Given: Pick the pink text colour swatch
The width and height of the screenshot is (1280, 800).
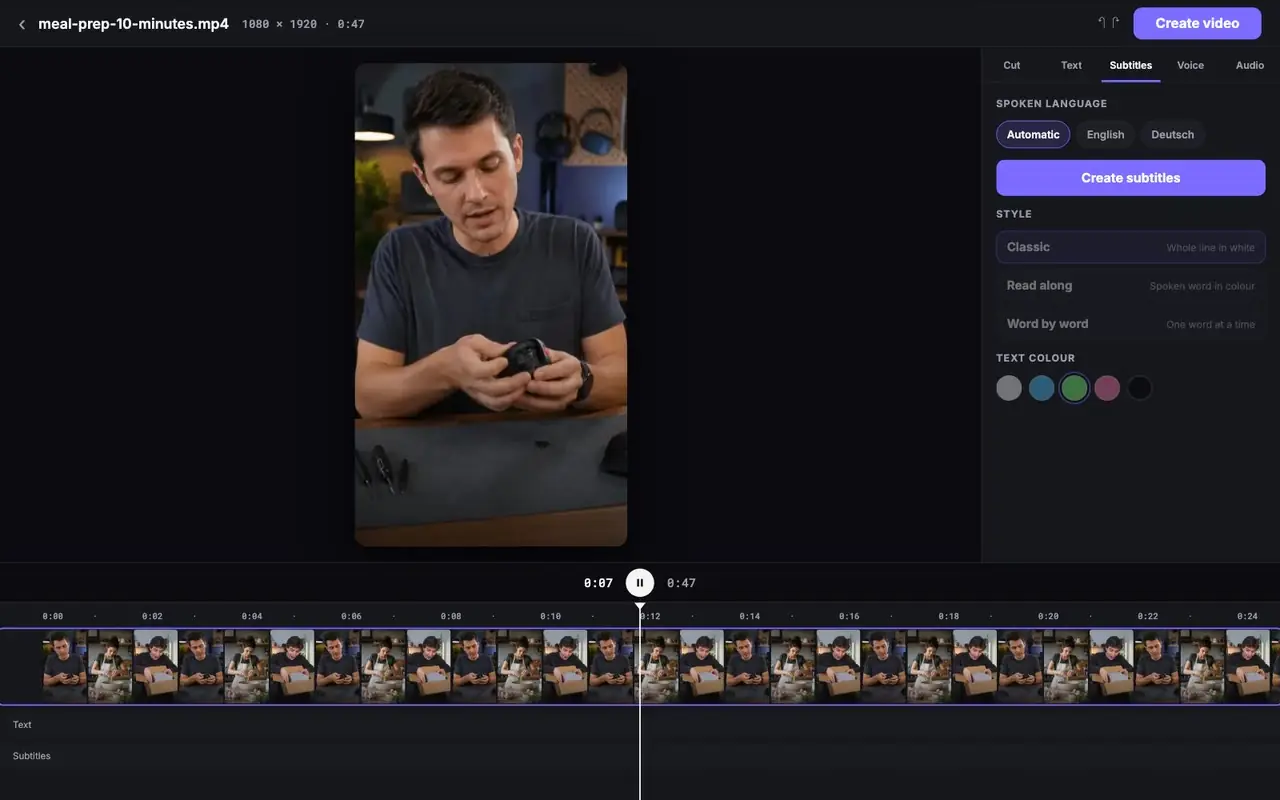Looking at the screenshot, I should (x=1107, y=388).
